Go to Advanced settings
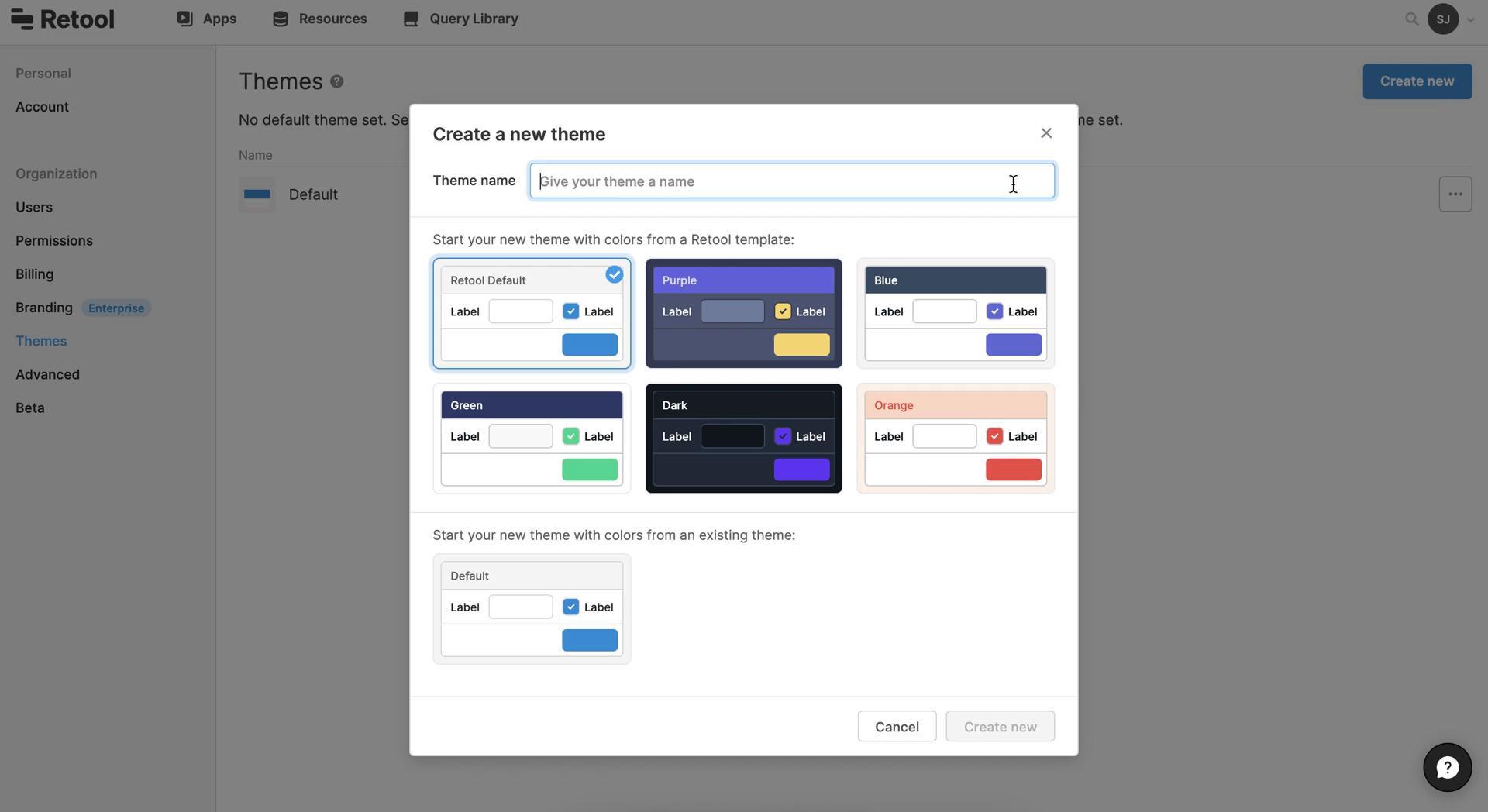The width and height of the screenshot is (1488, 812). point(47,374)
